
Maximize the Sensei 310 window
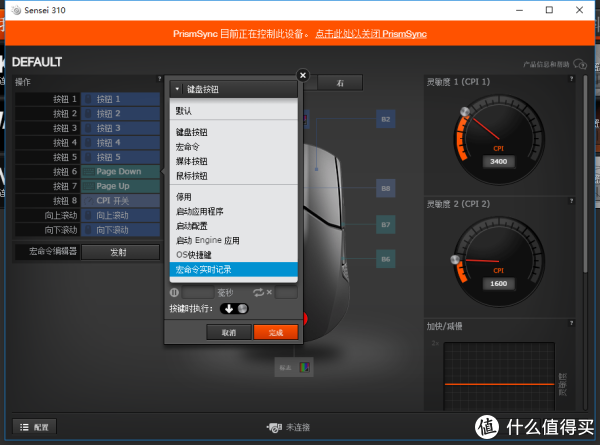click(x=549, y=10)
